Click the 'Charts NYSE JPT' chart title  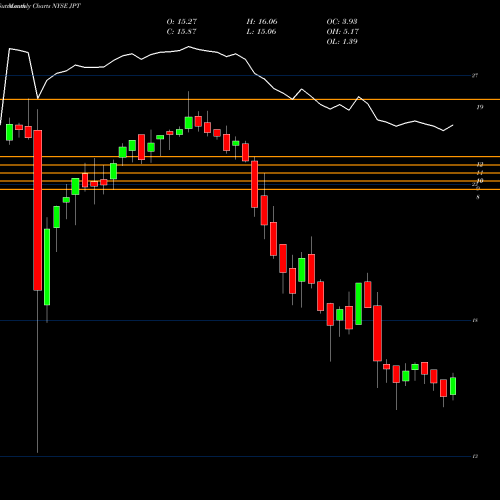click(x=57, y=6)
